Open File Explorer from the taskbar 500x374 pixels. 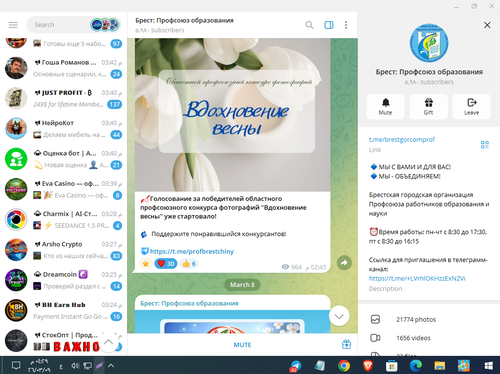coord(440,366)
